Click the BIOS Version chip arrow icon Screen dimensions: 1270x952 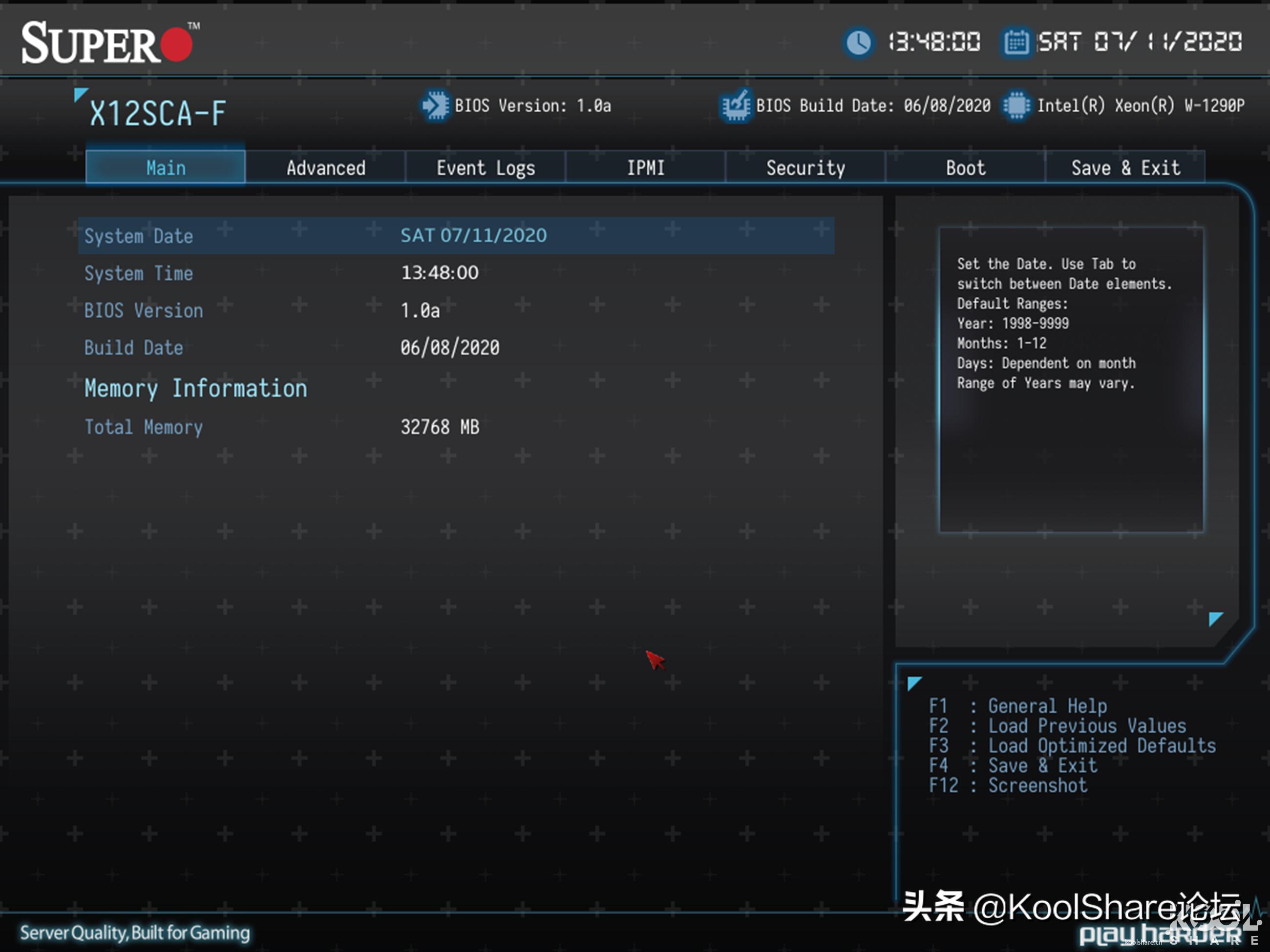(435, 105)
